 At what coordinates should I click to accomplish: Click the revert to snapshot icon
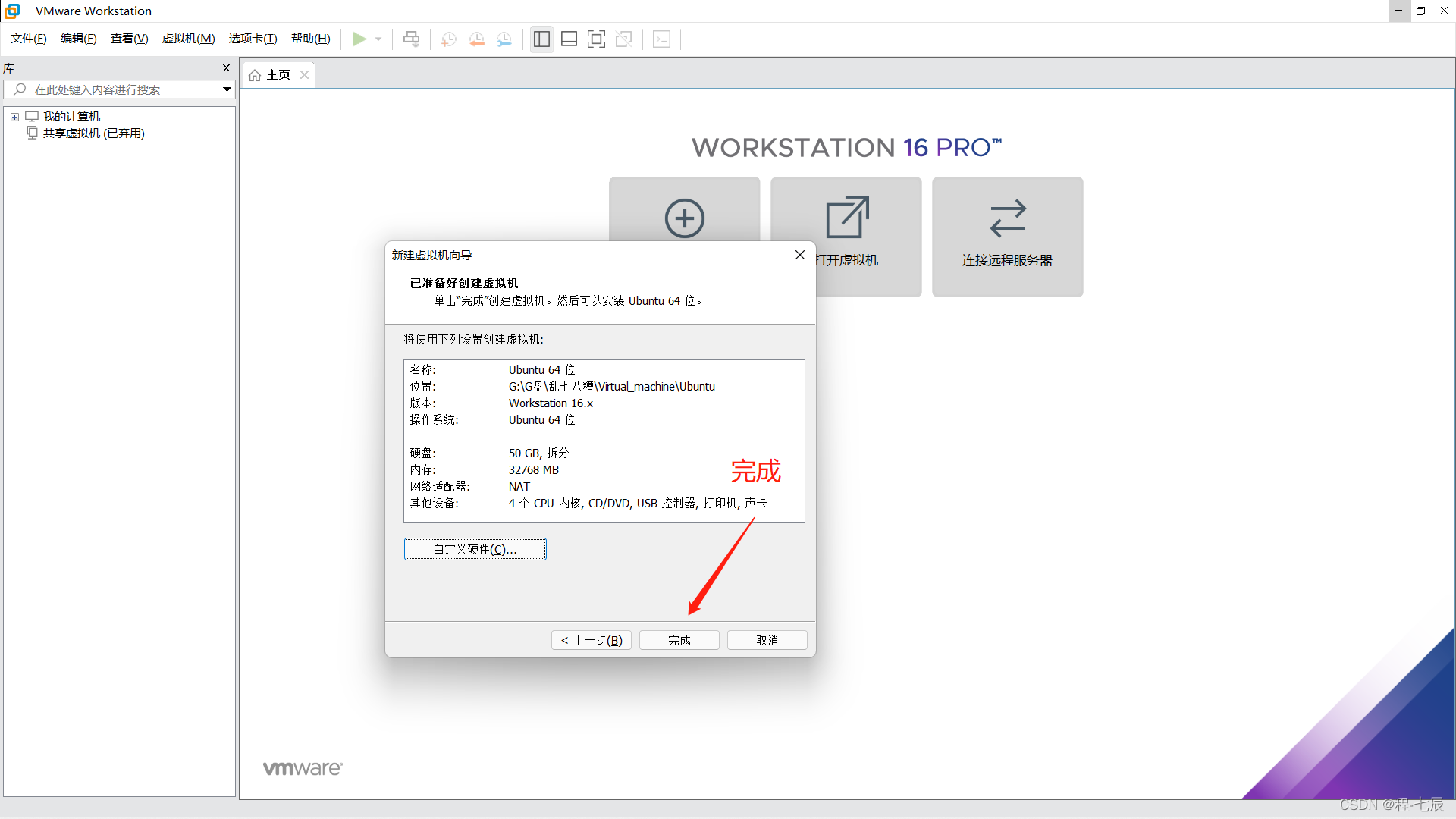coord(476,39)
